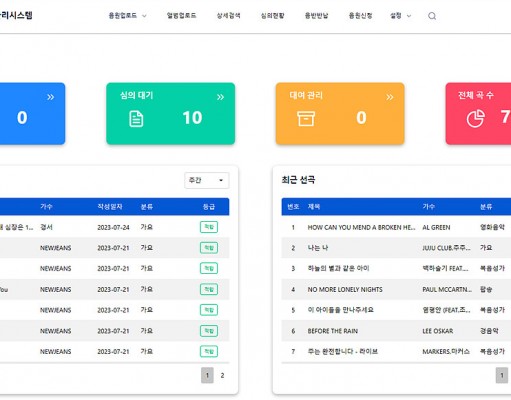Open 대여 관리 card's double-arrow icon
This screenshot has height=400, width=511.
[390, 97]
